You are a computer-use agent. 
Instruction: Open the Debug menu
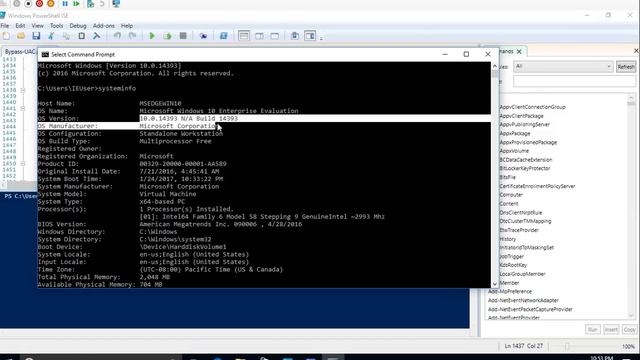[x=78, y=25]
